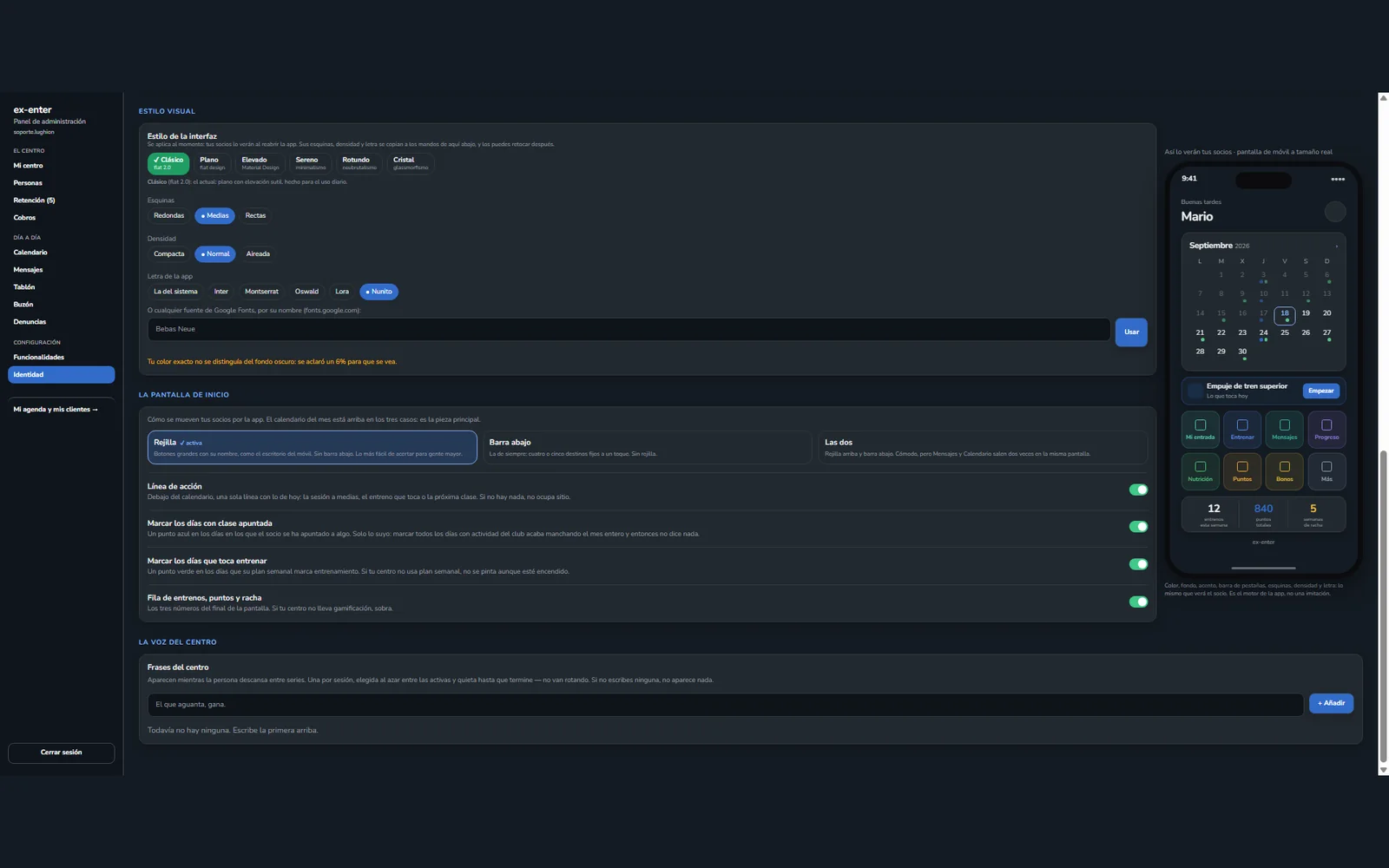Choose Compacta density
The width and height of the screenshot is (1389, 868).
pos(169,254)
